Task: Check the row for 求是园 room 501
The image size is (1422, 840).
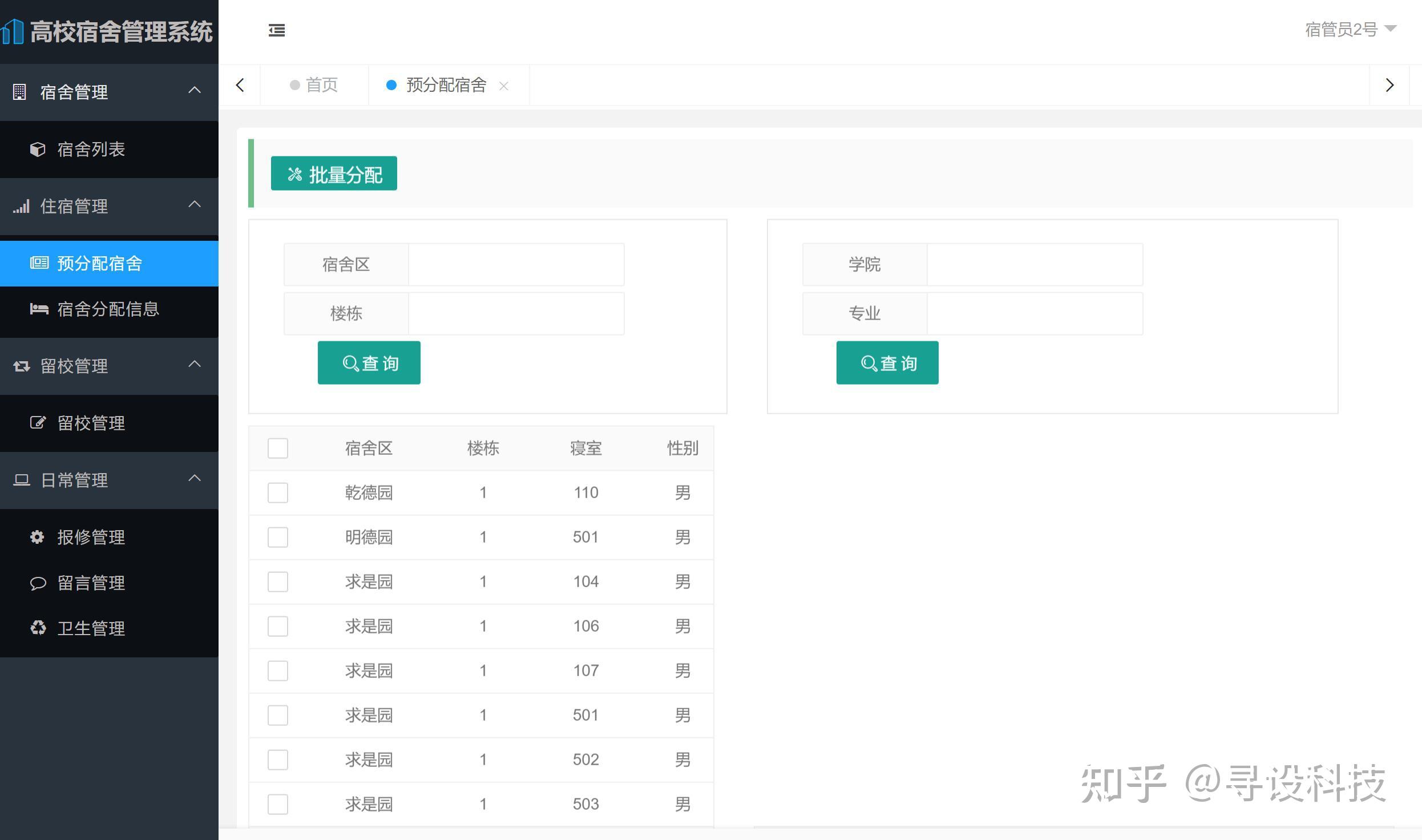Action: pyautogui.click(x=278, y=715)
